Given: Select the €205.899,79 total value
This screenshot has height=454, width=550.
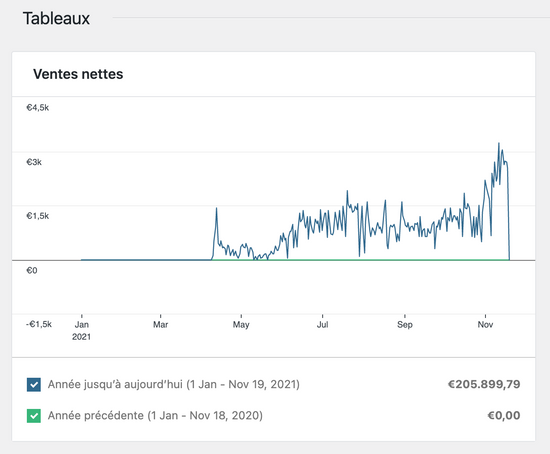Looking at the screenshot, I should [x=484, y=384].
